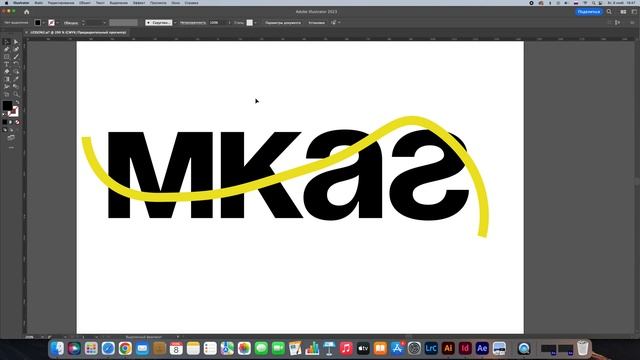Click the fill color swatch in control bar
Viewport: 640px width, 360px height.
(x=38, y=22)
